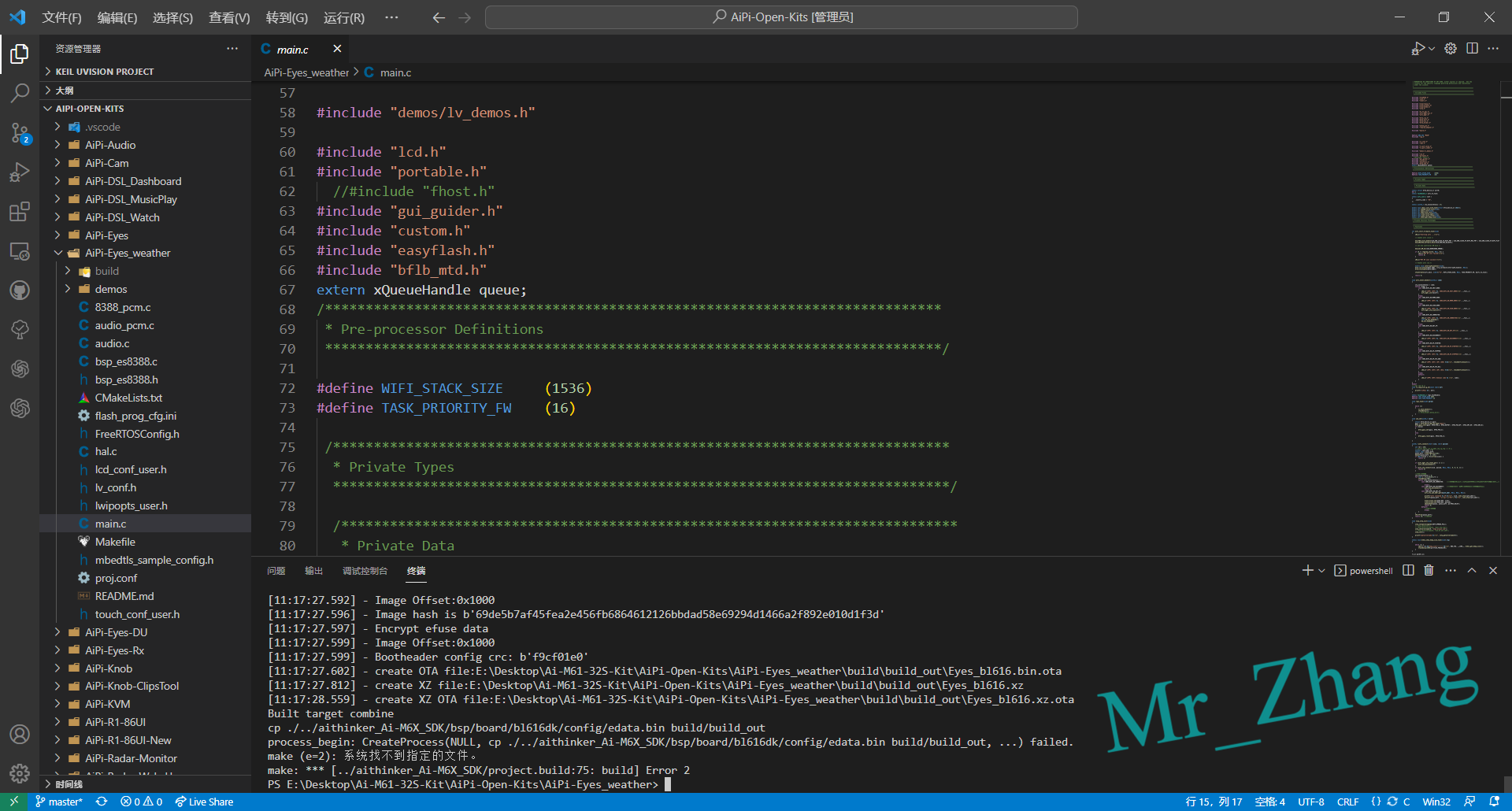Viewport: 1512px width, 811px height.
Task: Click the command center search box
Action: (x=781, y=17)
